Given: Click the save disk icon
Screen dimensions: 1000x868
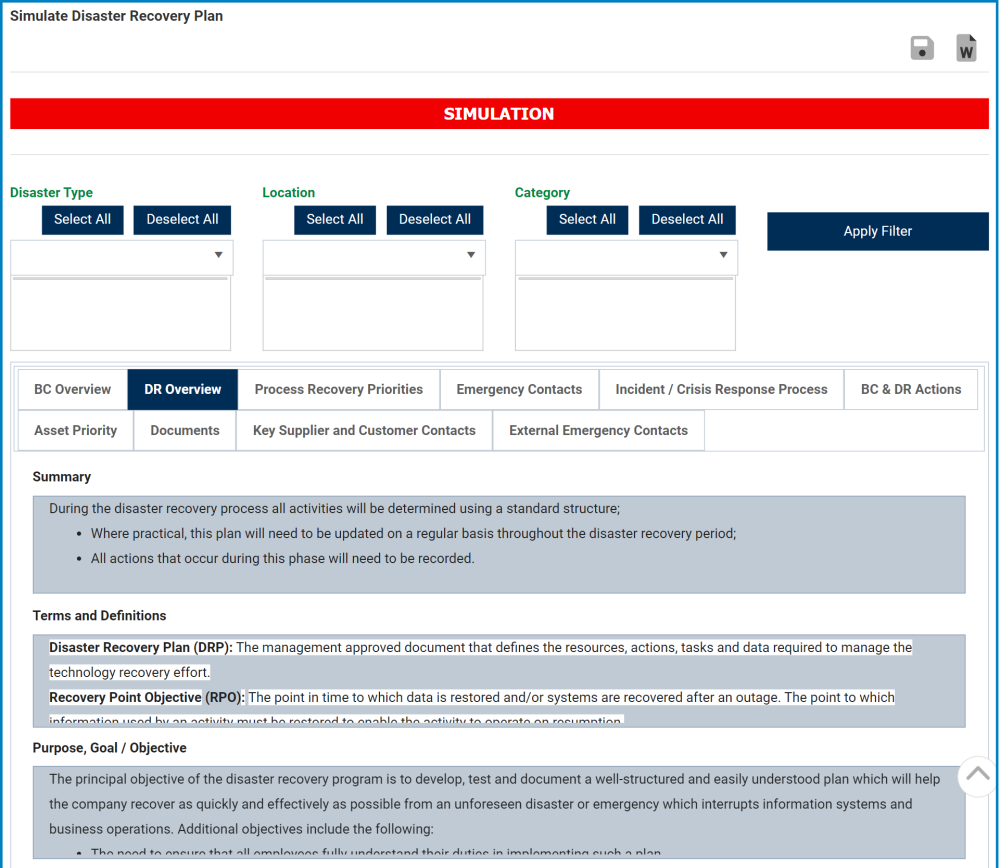Looking at the screenshot, I should point(922,48).
